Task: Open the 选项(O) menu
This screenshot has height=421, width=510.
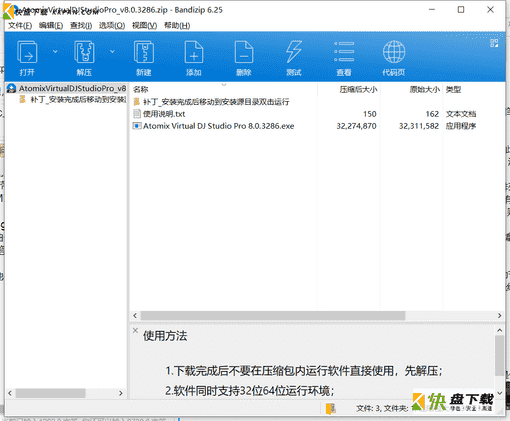Action: tap(112, 25)
